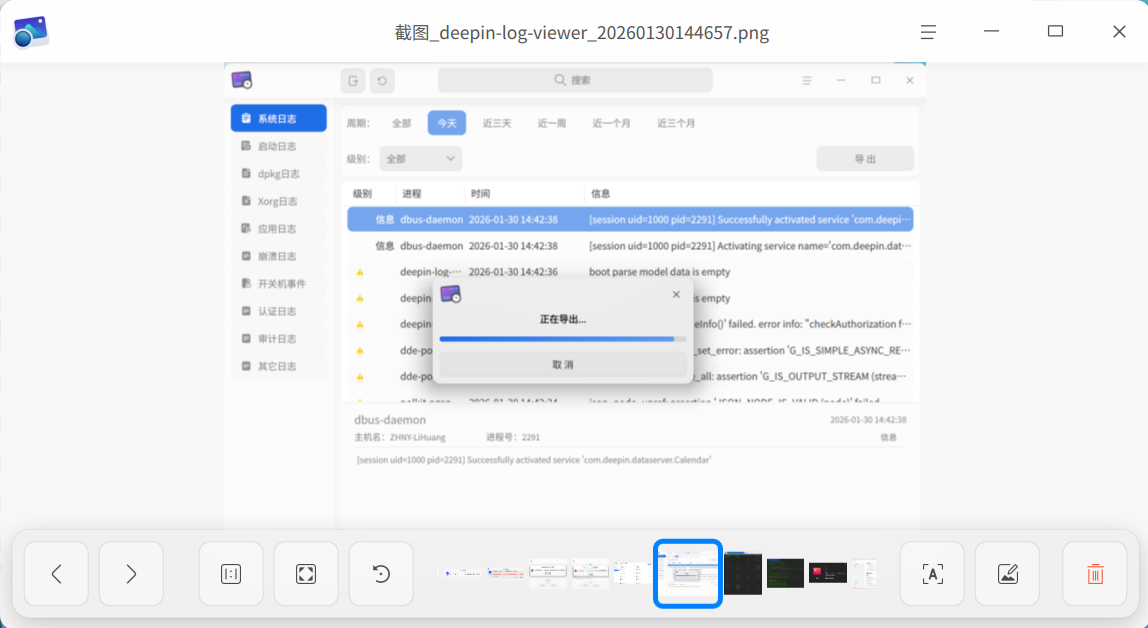Image resolution: width=1148 pixels, height=628 pixels.
Task: Minimize the image viewer window
Action: [991, 31]
